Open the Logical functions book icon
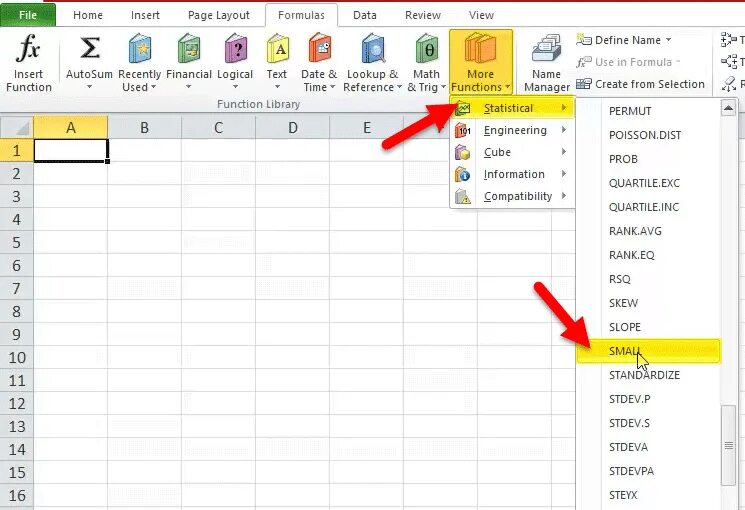745x510 pixels. [x=236, y=48]
